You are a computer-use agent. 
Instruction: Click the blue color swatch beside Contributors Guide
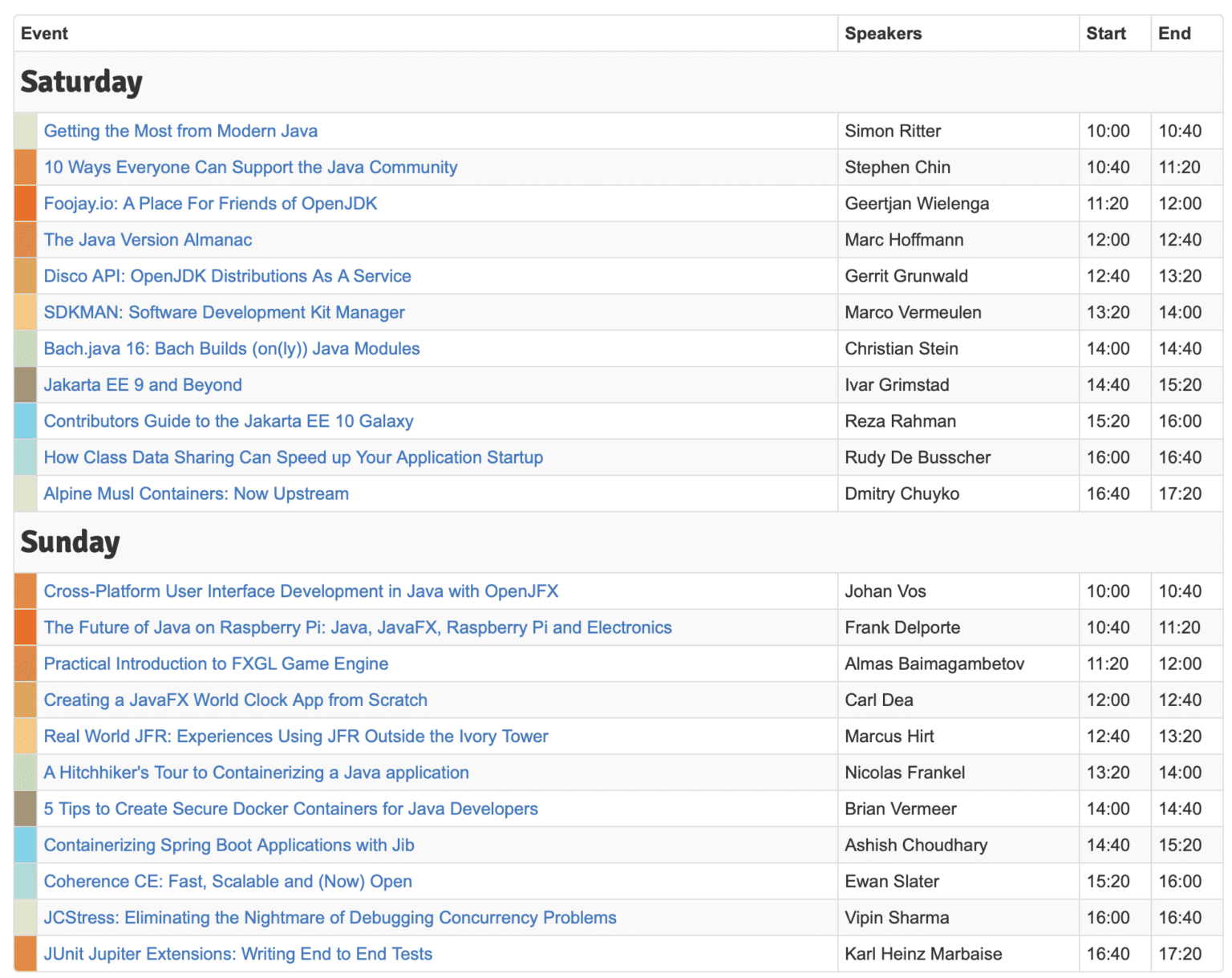(26, 421)
